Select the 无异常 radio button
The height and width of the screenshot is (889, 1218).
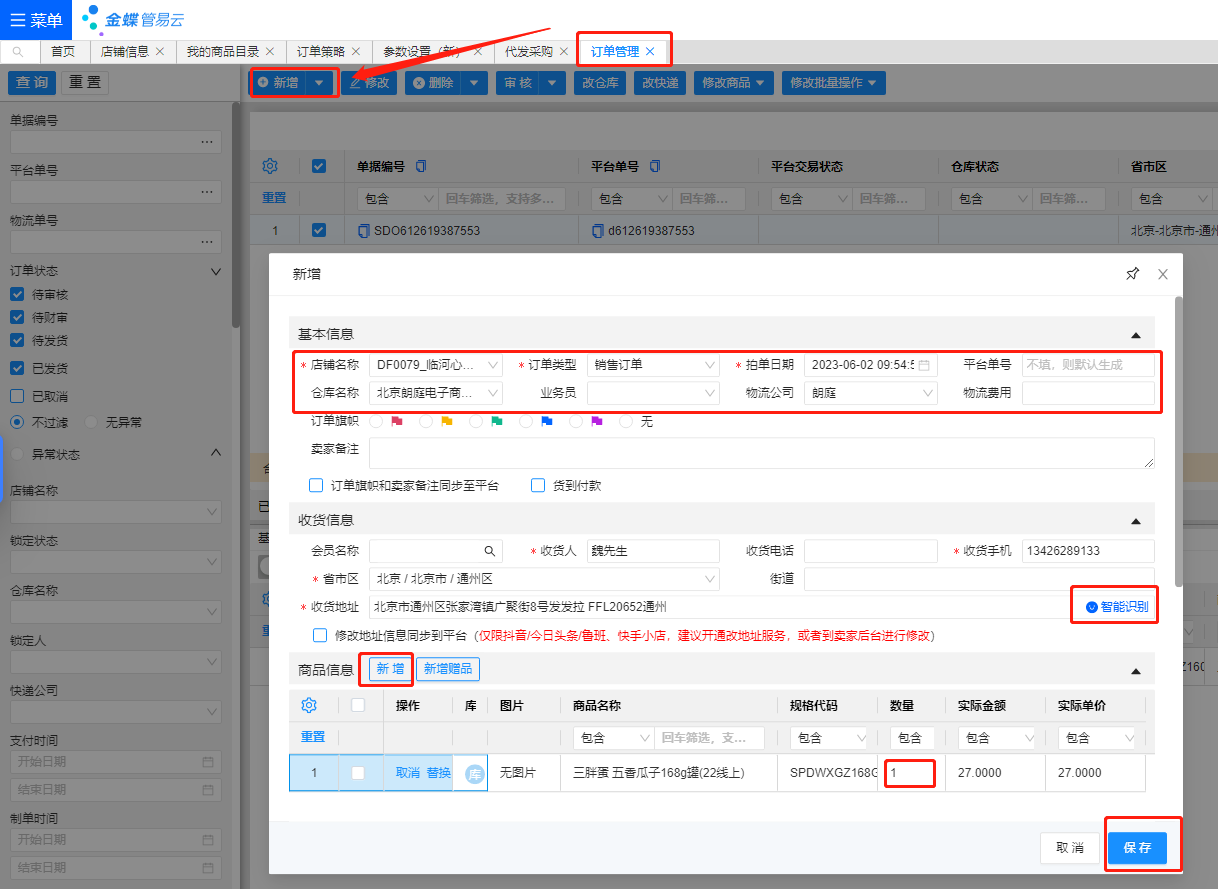93,422
